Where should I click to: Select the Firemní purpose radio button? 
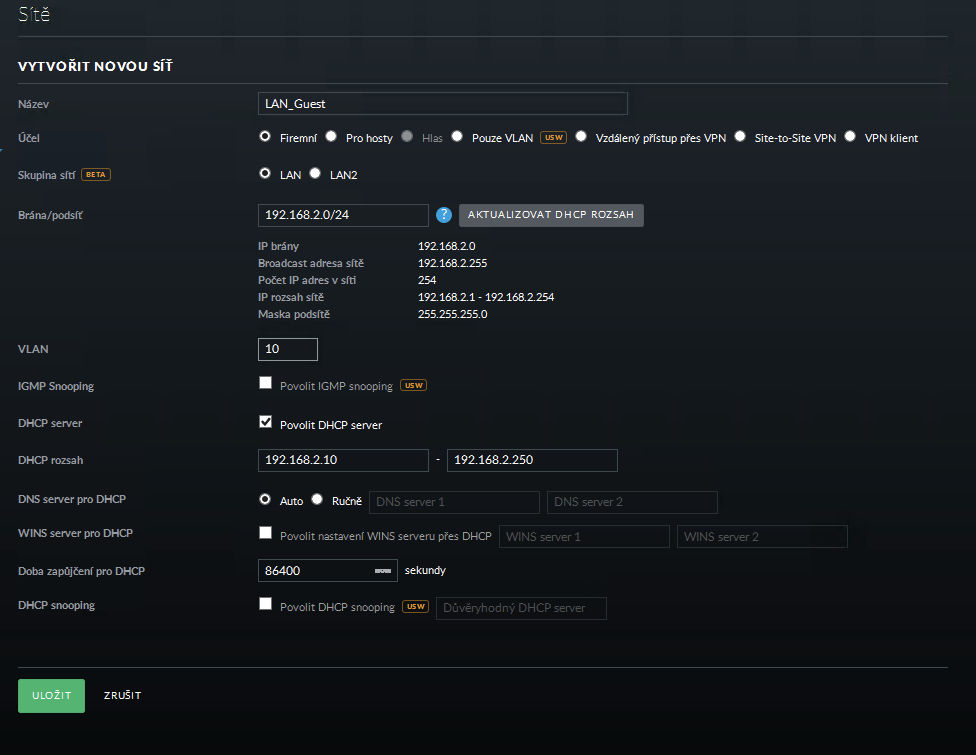click(x=265, y=137)
